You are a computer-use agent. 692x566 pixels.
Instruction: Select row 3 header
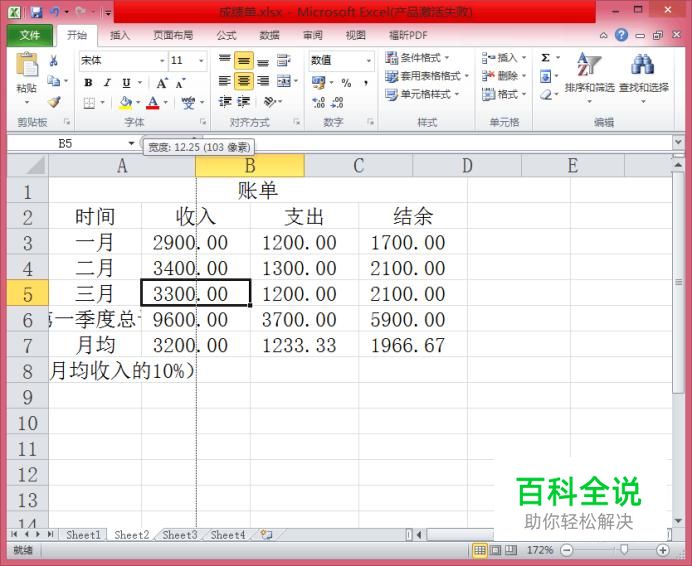click(x=27, y=243)
